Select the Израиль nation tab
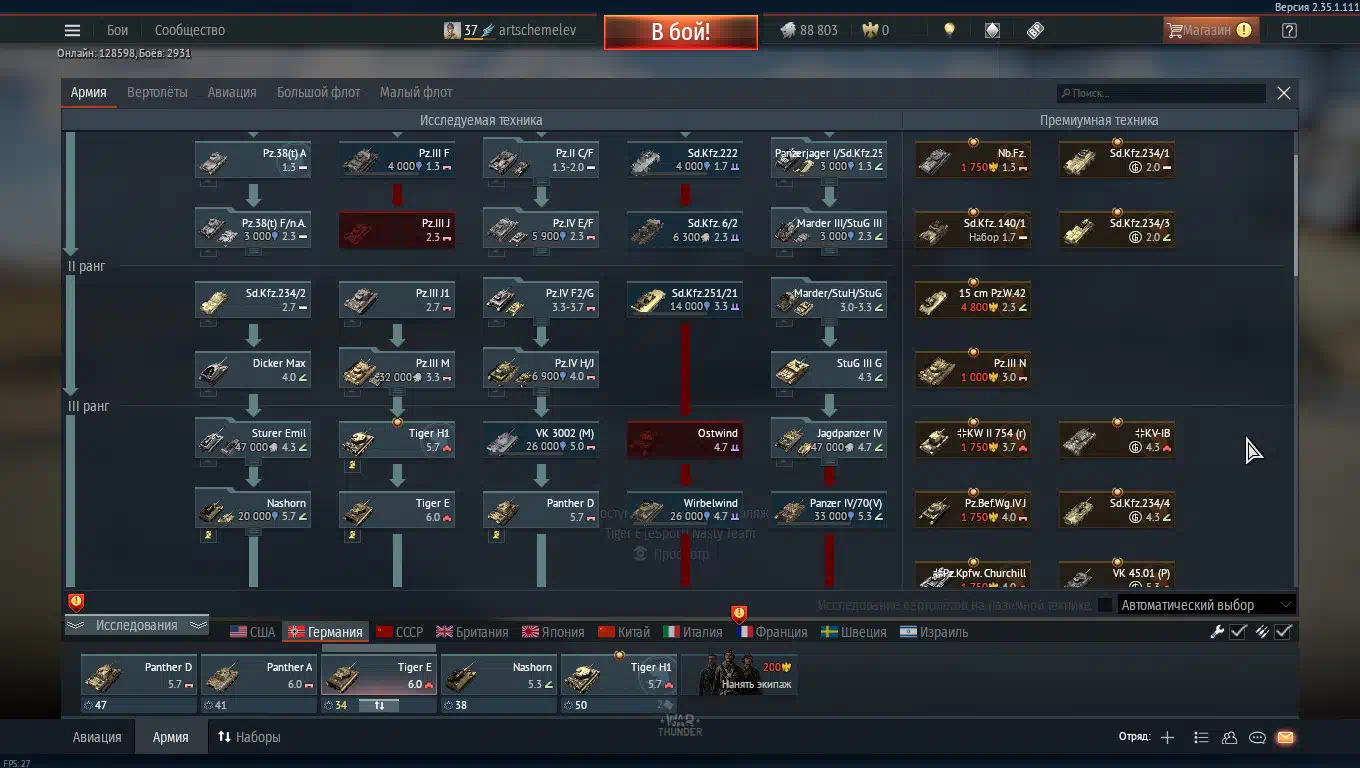Image resolution: width=1360 pixels, height=768 pixels. 934,632
